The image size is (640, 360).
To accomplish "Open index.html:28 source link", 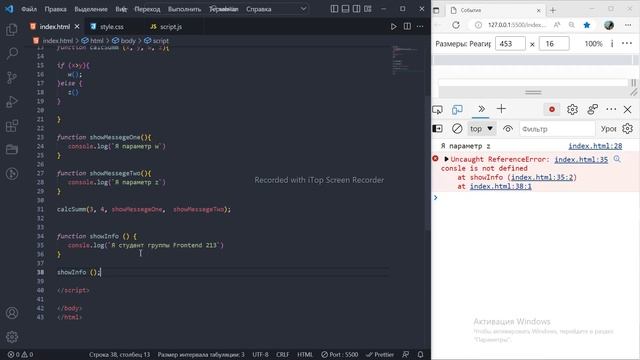I will tap(595, 146).
